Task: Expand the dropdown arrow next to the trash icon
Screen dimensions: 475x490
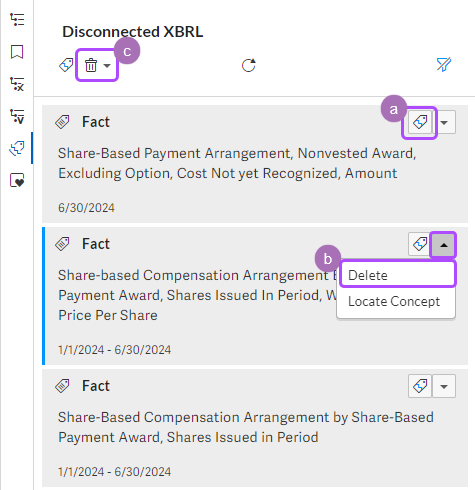Action: (x=107, y=65)
